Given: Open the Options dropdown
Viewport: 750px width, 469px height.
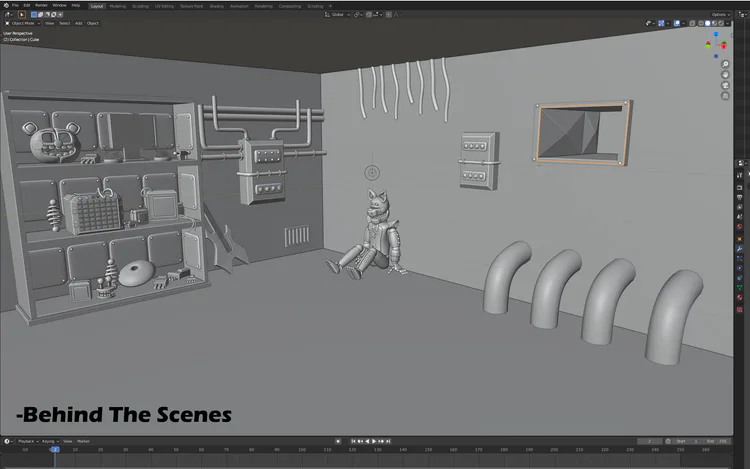Looking at the screenshot, I should coord(720,14).
